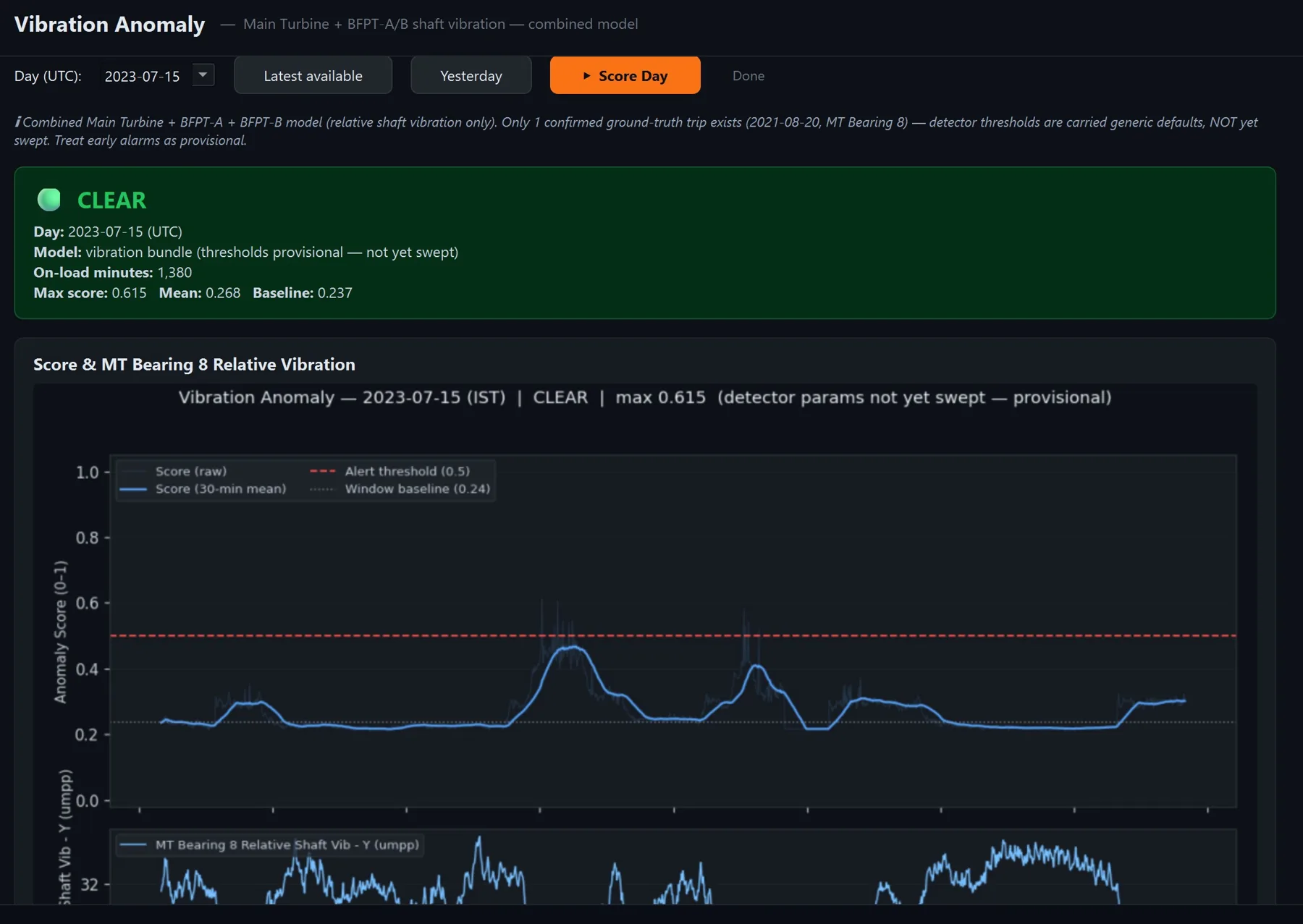Select the Latest available button
This screenshot has width=1303, height=924.
click(x=313, y=75)
